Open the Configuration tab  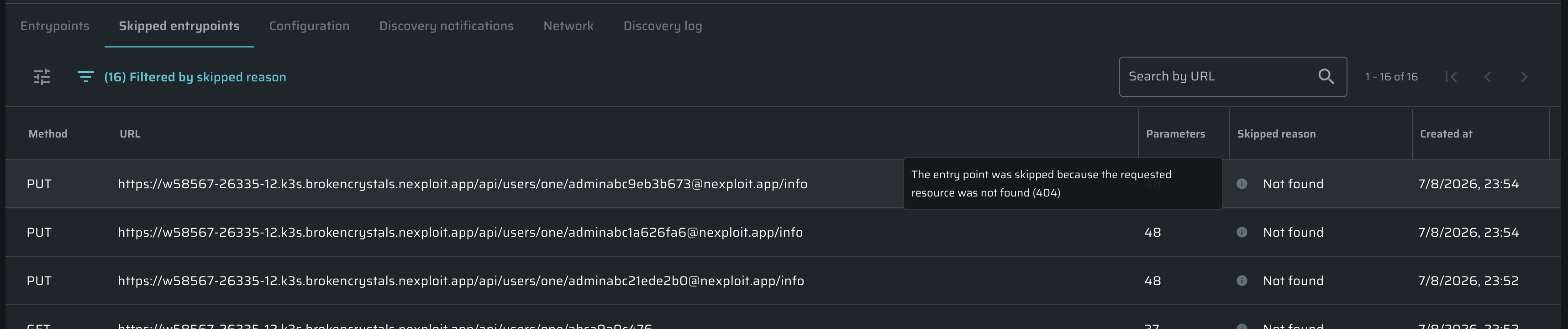coord(309,26)
